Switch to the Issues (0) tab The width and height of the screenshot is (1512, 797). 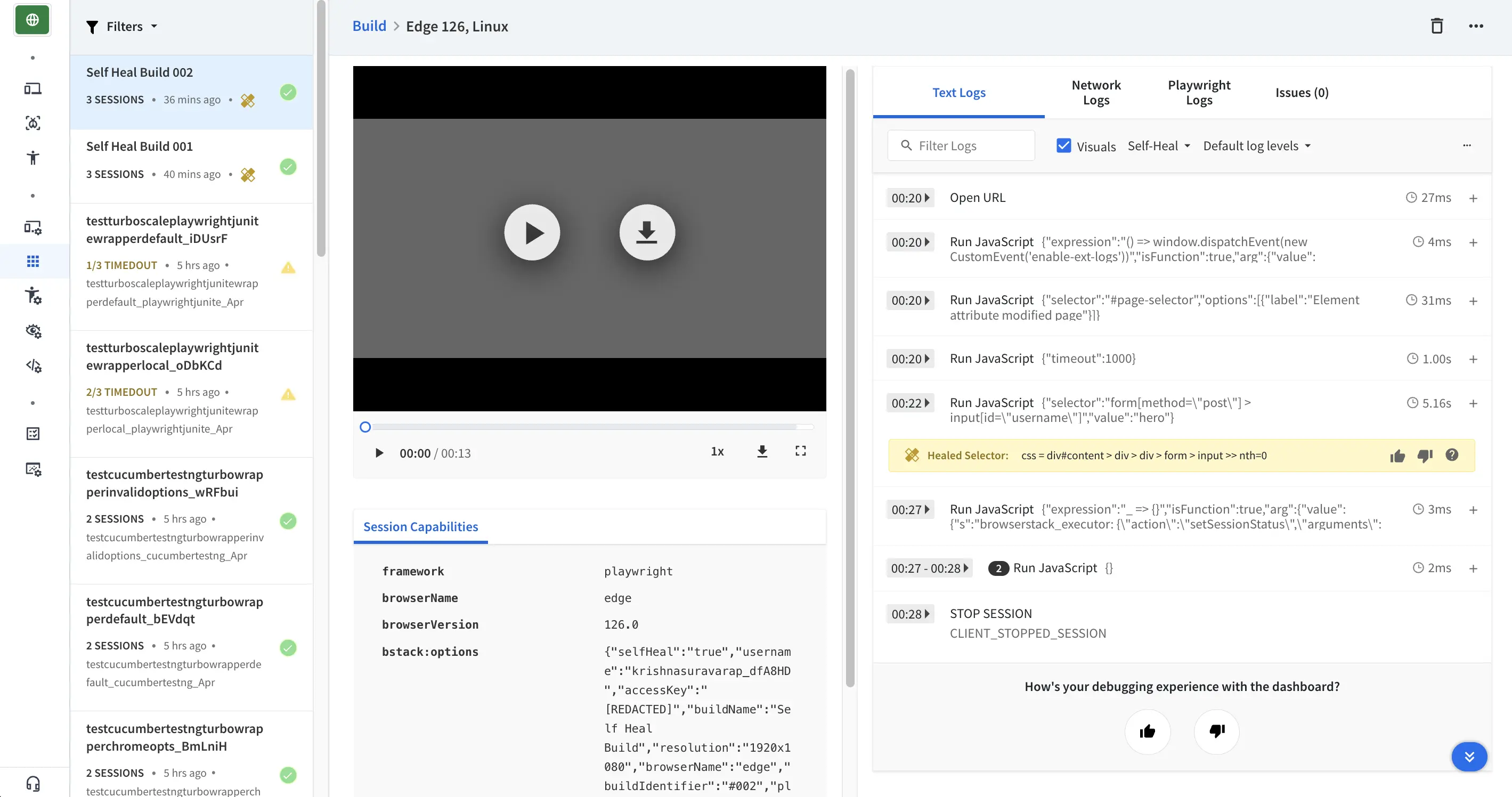[1301, 92]
